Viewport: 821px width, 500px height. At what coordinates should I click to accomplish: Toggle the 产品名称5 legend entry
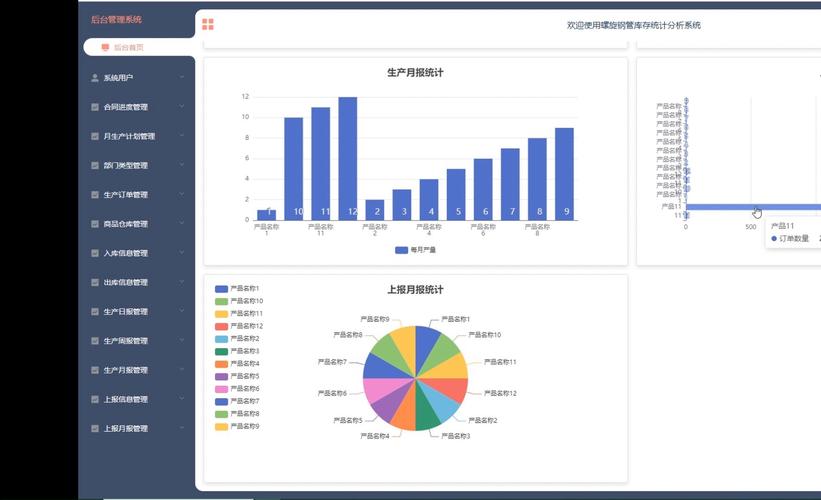click(x=237, y=376)
